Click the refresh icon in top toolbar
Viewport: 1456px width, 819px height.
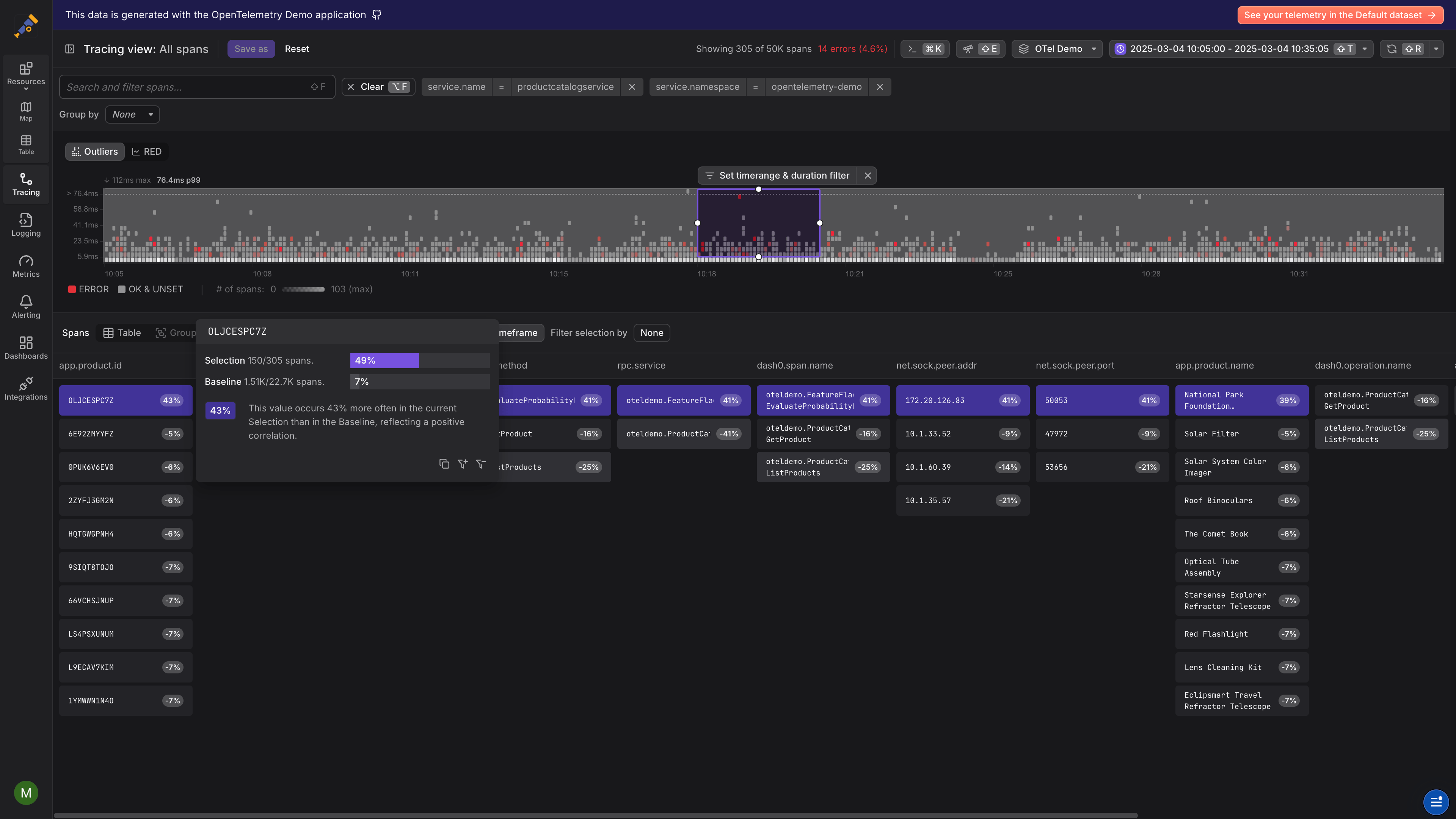pos(1392,49)
